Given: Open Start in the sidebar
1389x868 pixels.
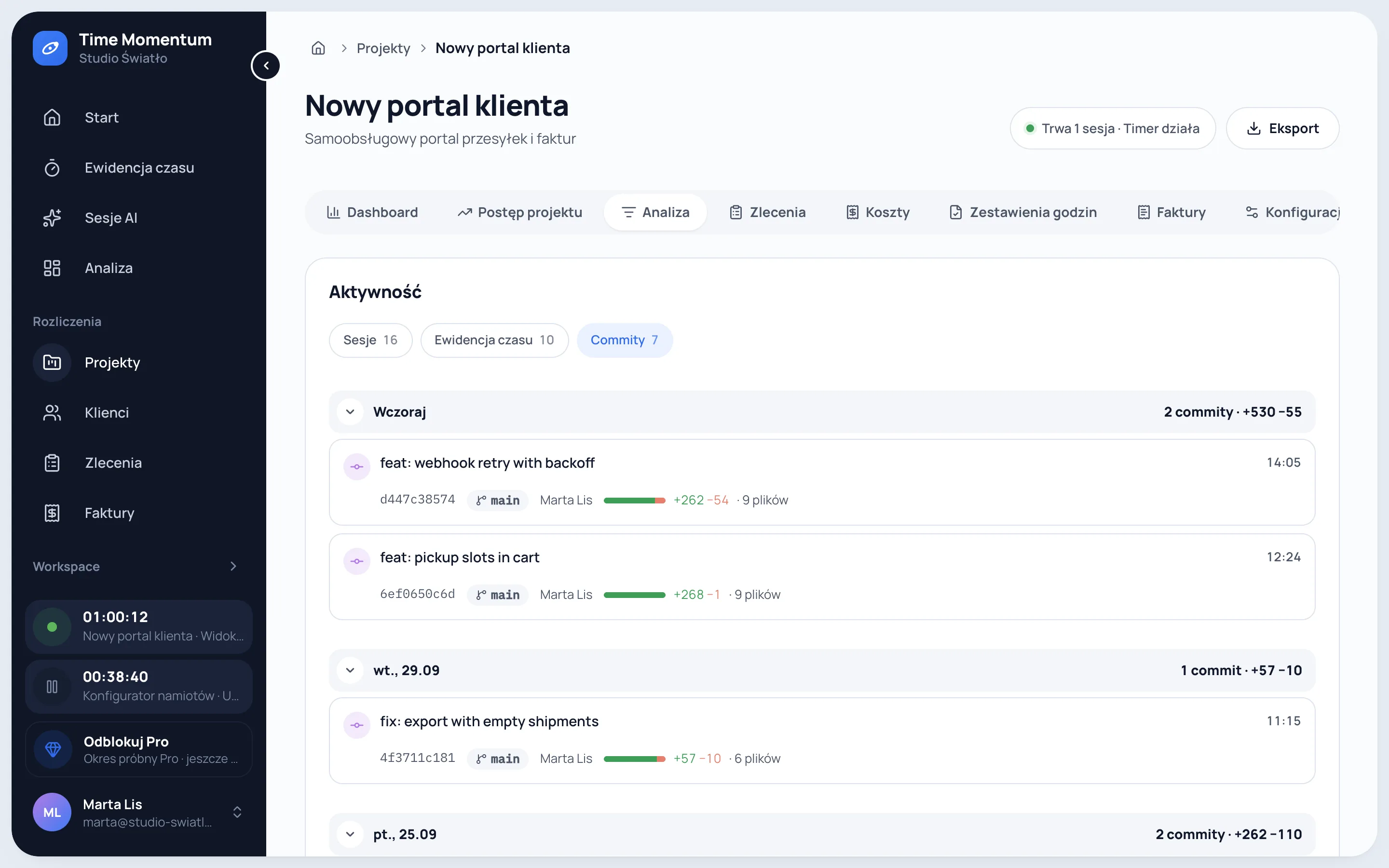Looking at the screenshot, I should point(139,118).
